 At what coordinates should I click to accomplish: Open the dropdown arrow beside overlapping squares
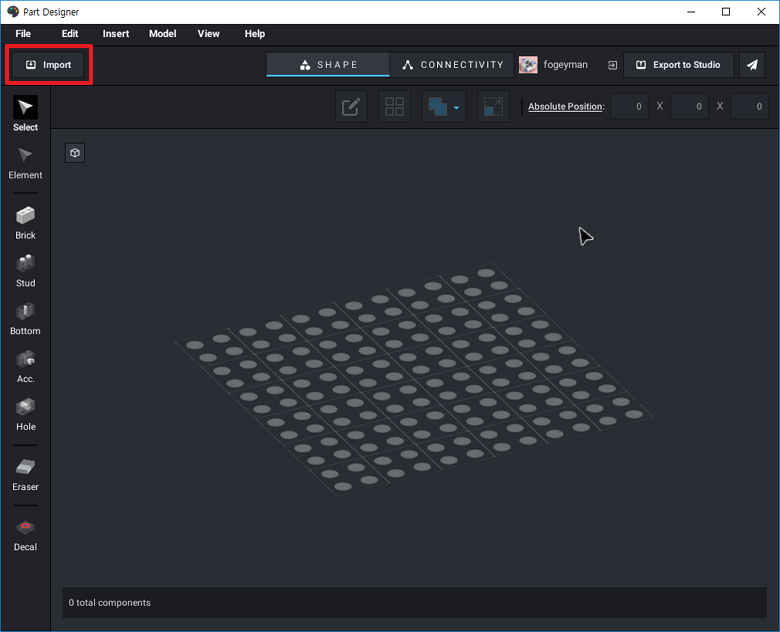pos(456,107)
